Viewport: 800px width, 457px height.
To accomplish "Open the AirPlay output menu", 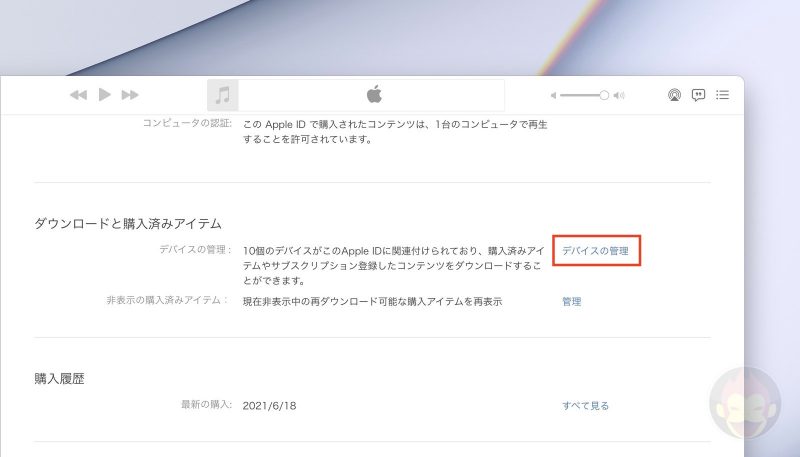I will point(674,95).
